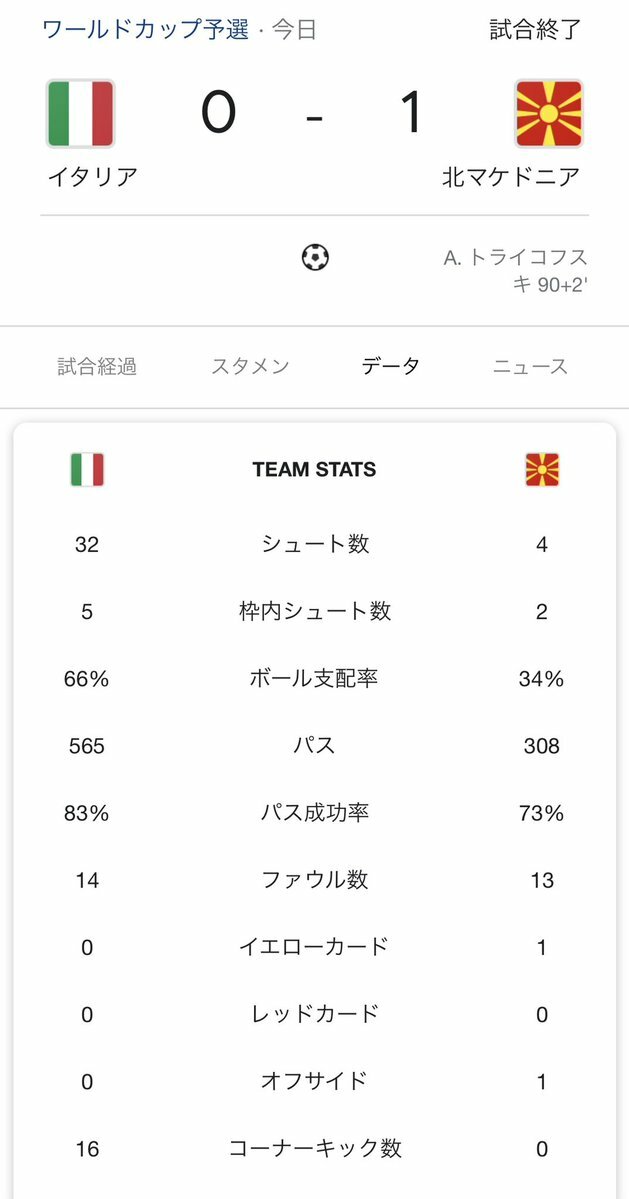629x1199 pixels.
Task: Switch to the スタメン tab
Action: pos(251,366)
